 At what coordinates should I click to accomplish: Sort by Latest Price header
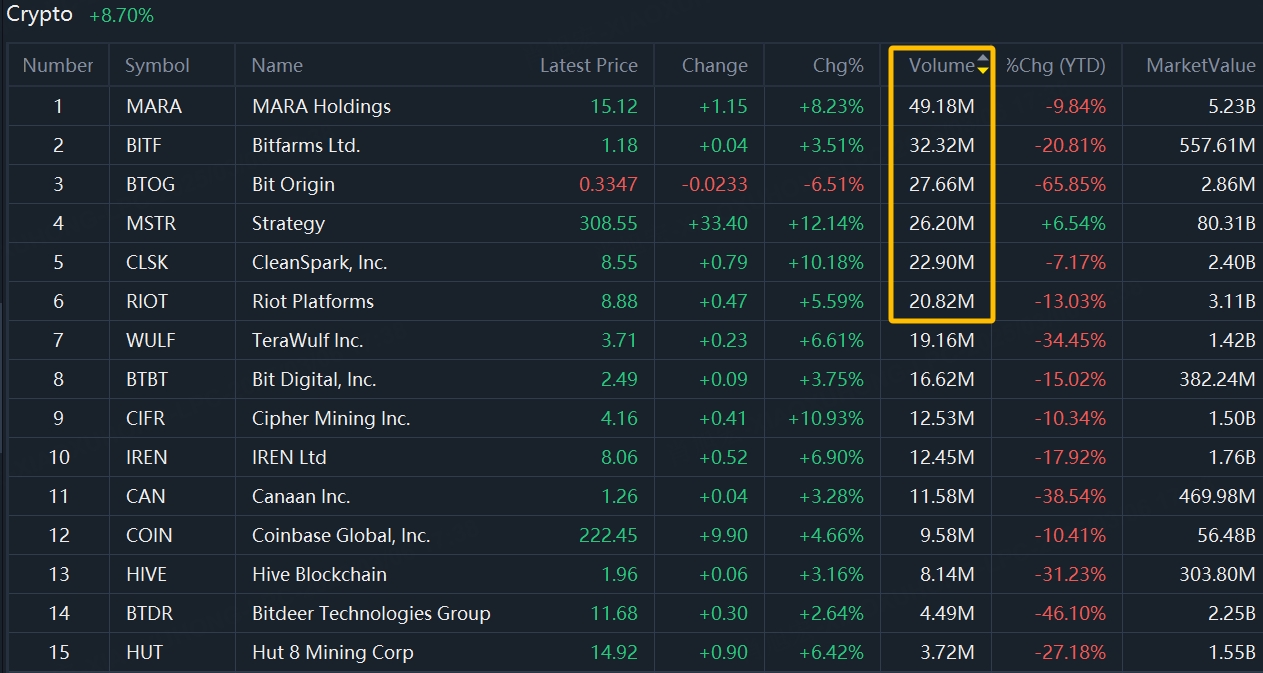(x=589, y=65)
